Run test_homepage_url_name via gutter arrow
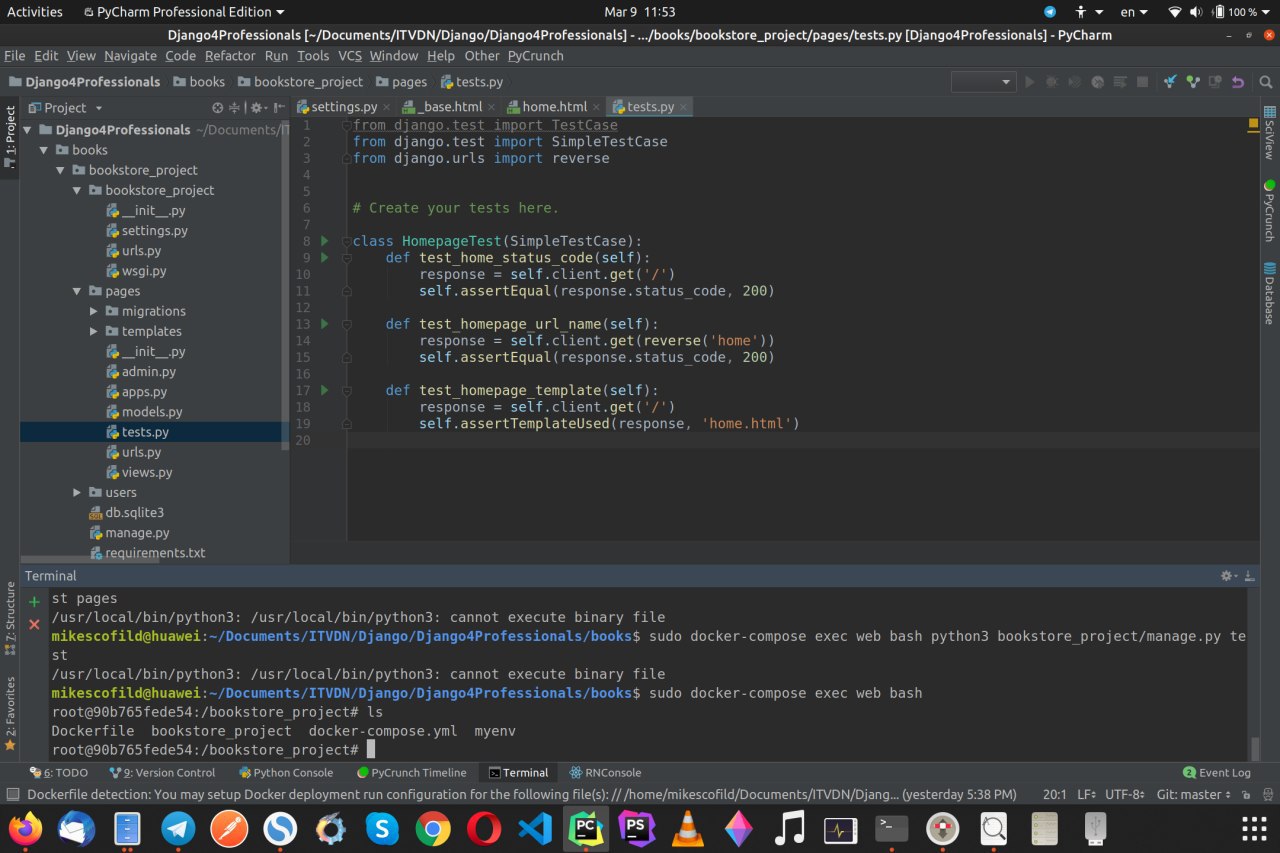Viewport: 1280px width, 853px height. coord(324,324)
